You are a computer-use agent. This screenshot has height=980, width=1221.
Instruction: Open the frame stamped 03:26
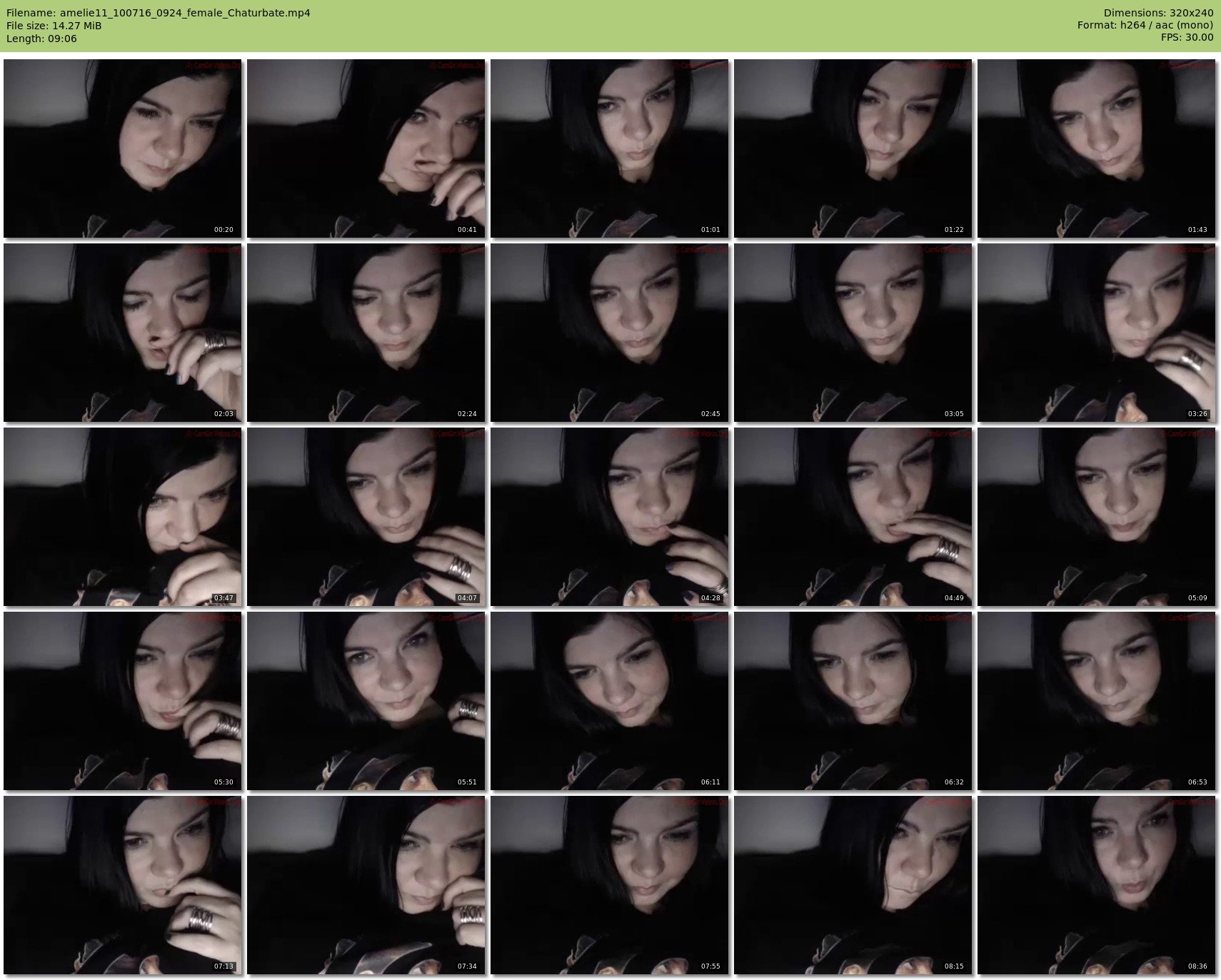tap(1096, 333)
